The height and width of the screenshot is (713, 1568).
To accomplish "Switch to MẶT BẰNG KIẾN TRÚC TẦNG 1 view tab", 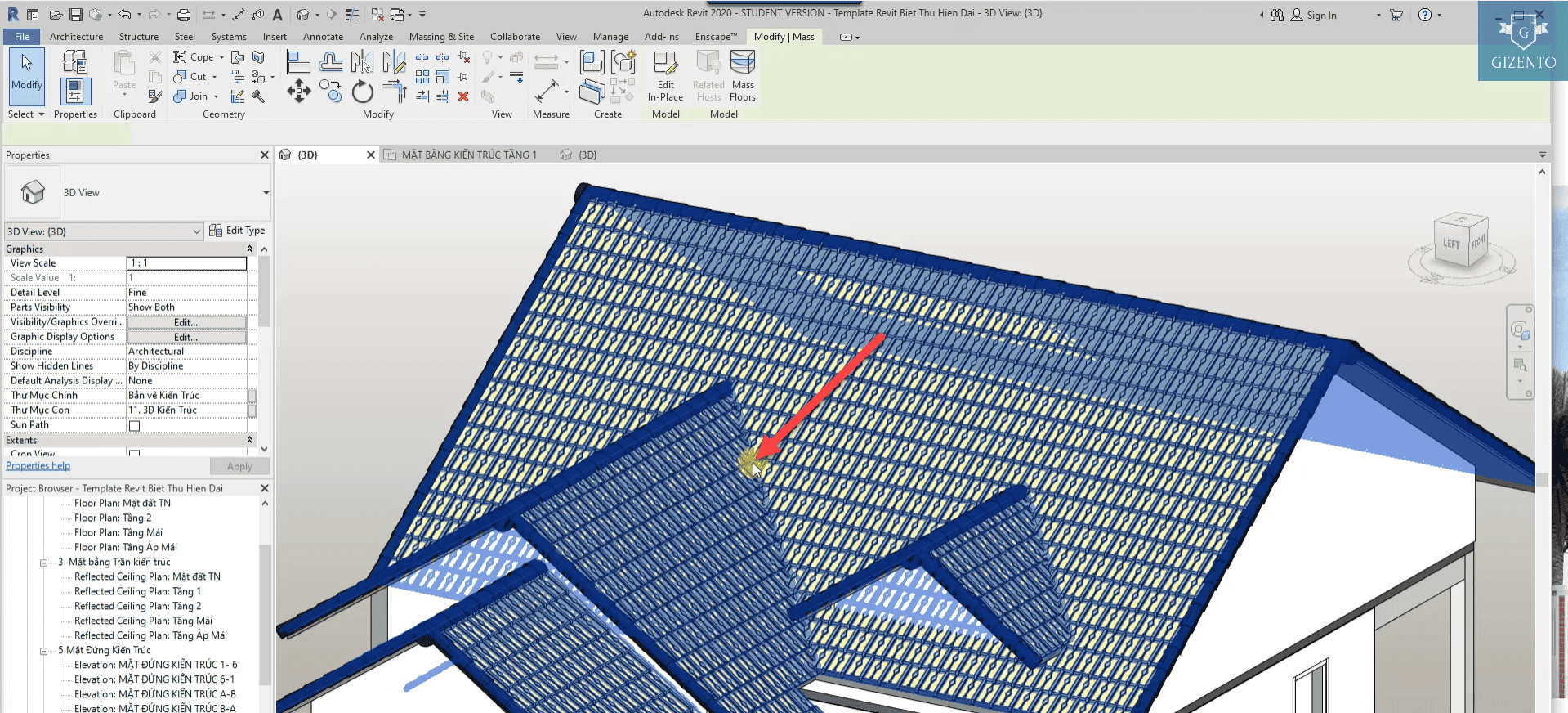I will 469,155.
